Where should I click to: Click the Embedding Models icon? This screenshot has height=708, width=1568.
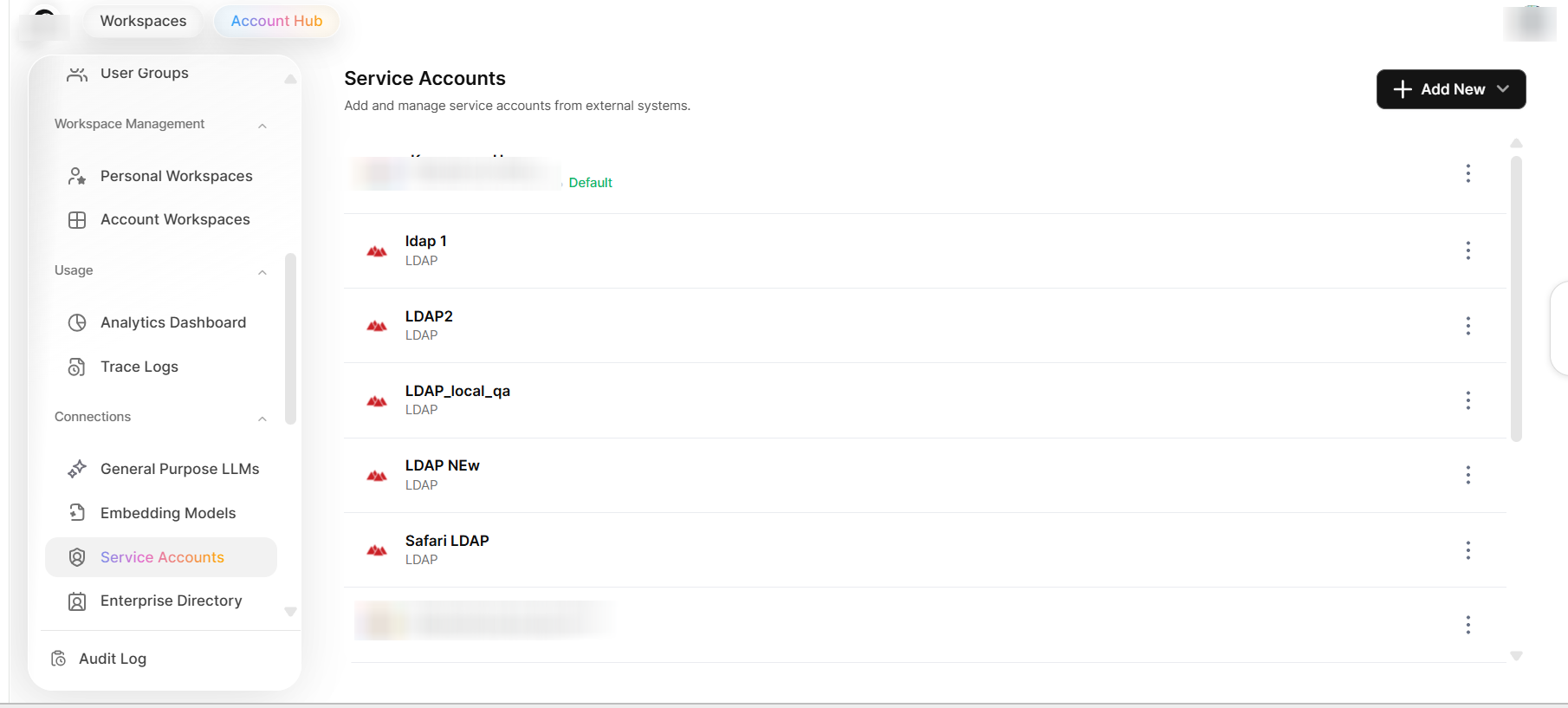(x=77, y=513)
